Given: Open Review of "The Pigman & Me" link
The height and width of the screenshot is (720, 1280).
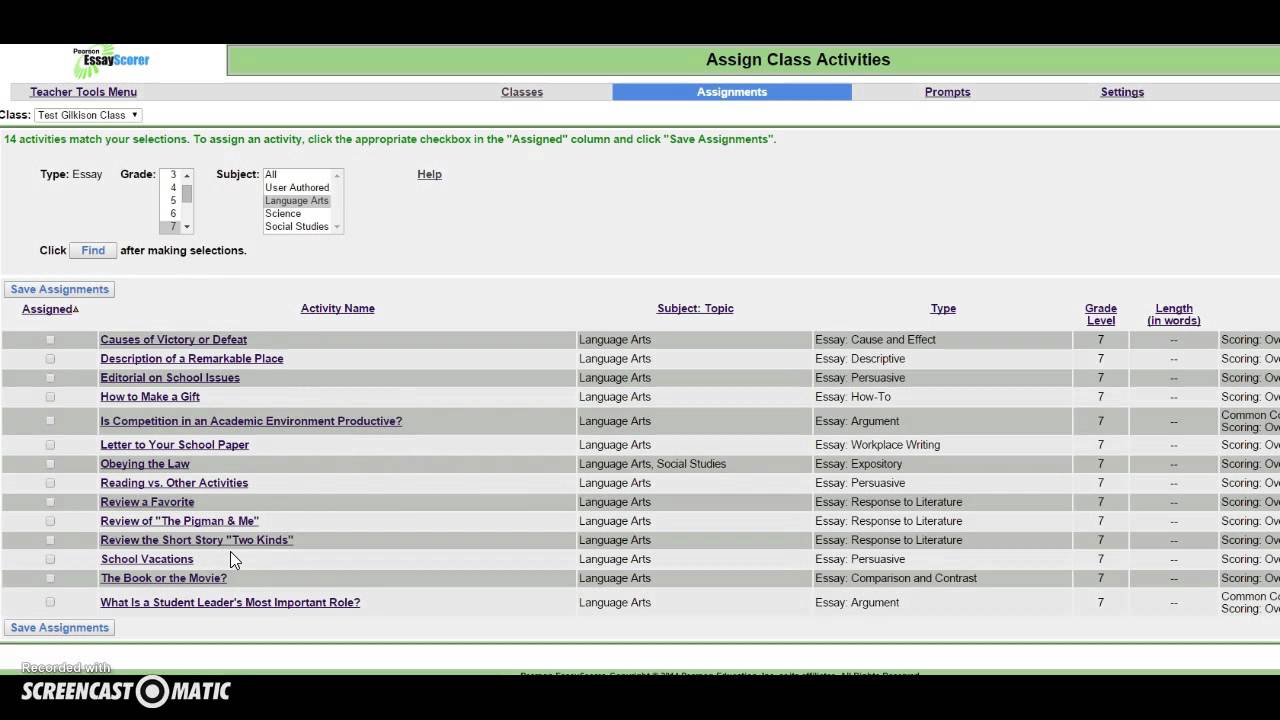Looking at the screenshot, I should (x=179, y=521).
